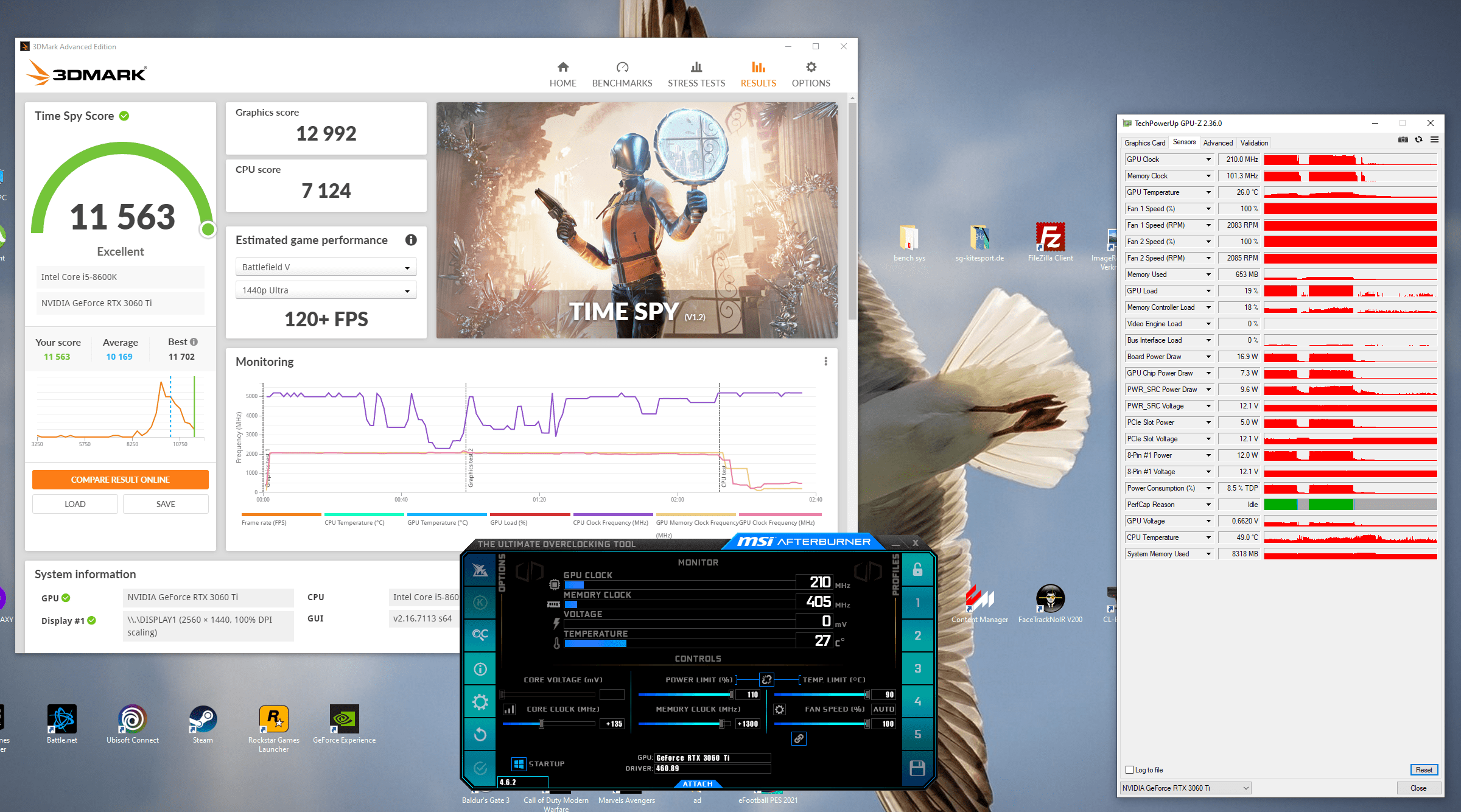The height and width of the screenshot is (812, 1461).
Task: Click the Afterburner profile lock icon
Action: (x=917, y=570)
